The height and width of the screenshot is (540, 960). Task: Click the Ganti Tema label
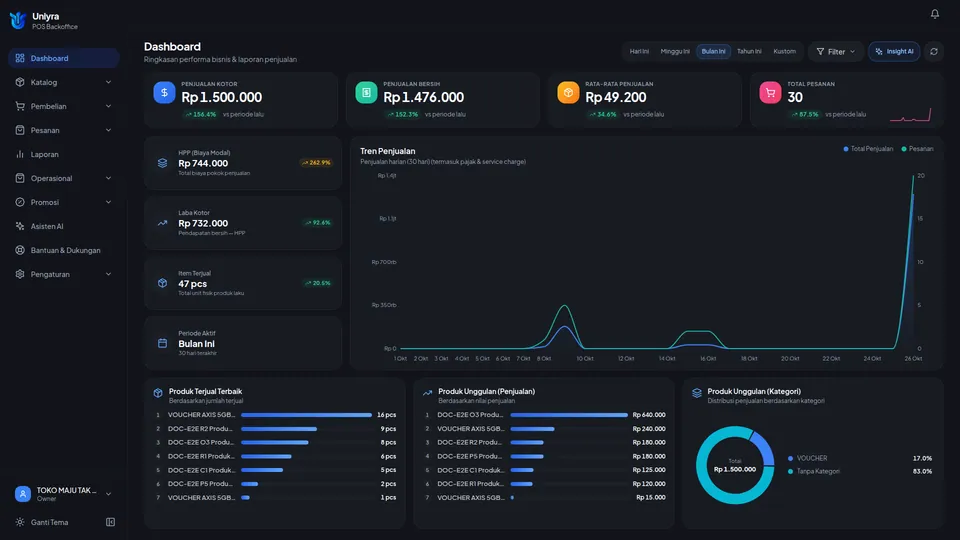click(x=50, y=522)
